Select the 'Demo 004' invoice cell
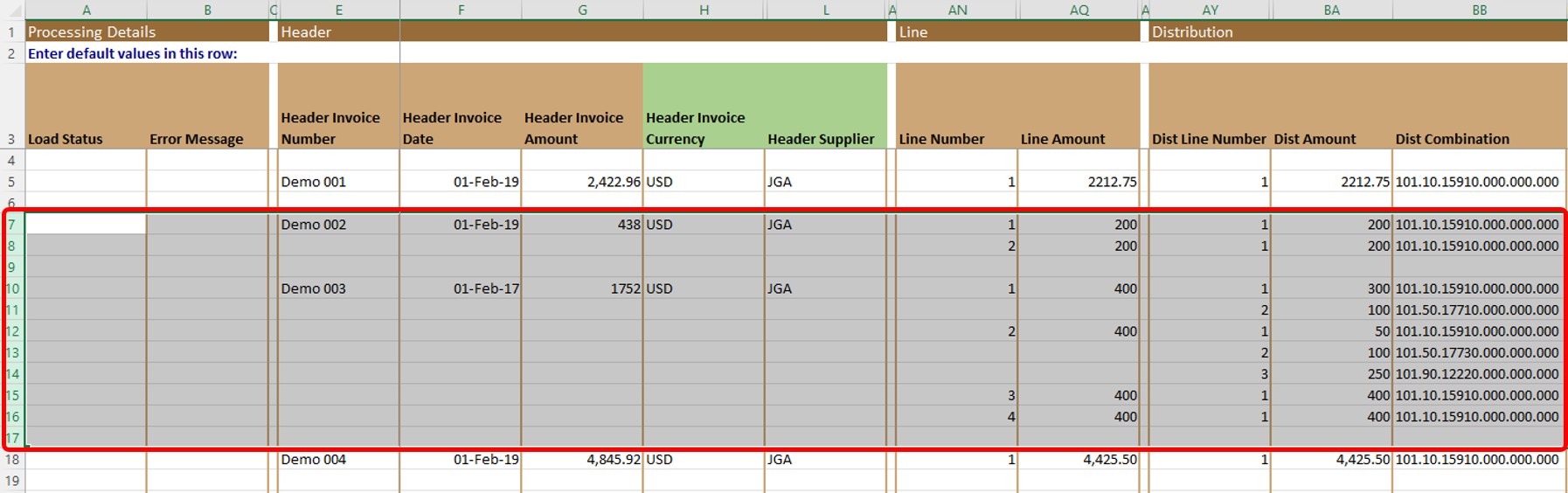The image size is (1568, 493). click(x=338, y=459)
